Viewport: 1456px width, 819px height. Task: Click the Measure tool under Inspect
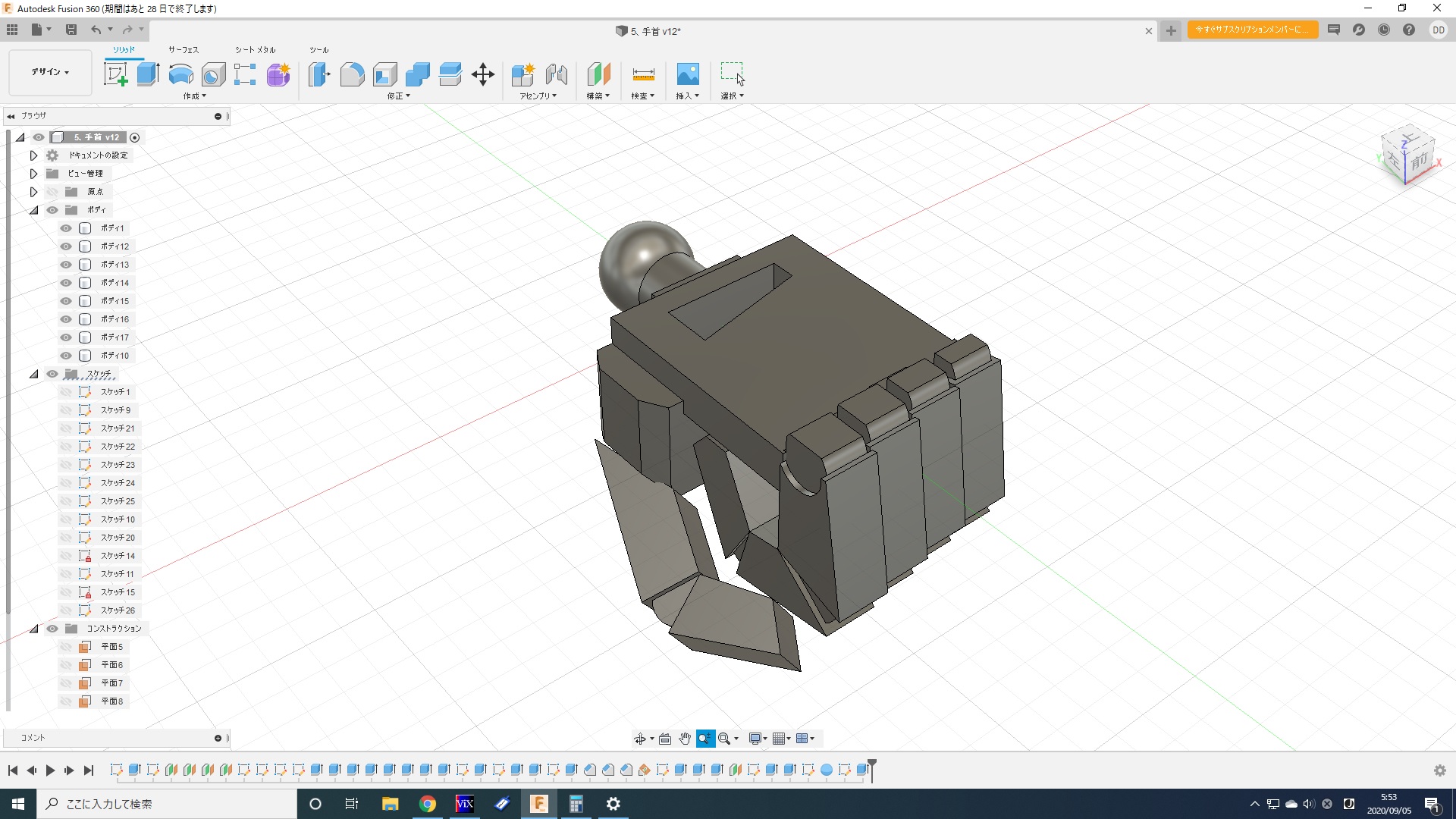[642, 74]
